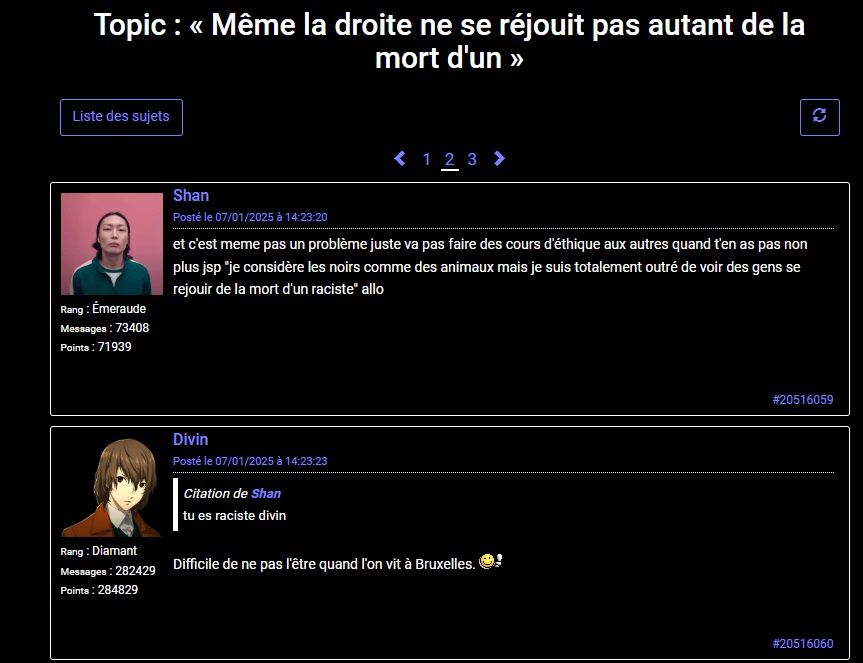This screenshot has height=663, width=863.
Task: Open Divin's profile from post author name
Action: coord(190,439)
